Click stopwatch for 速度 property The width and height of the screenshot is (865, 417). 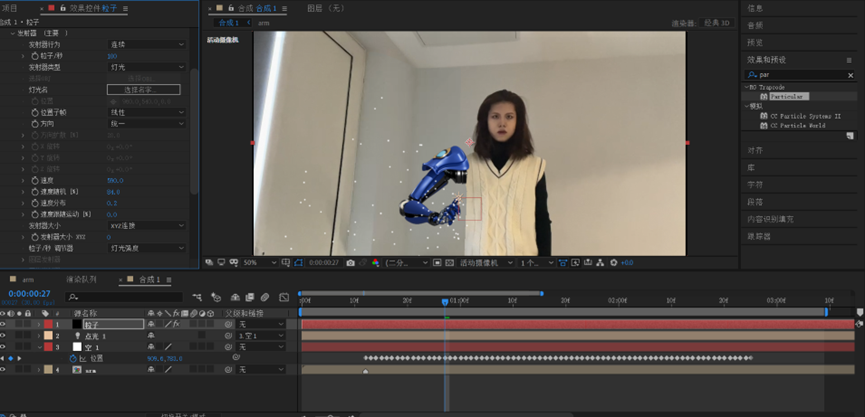coord(35,180)
